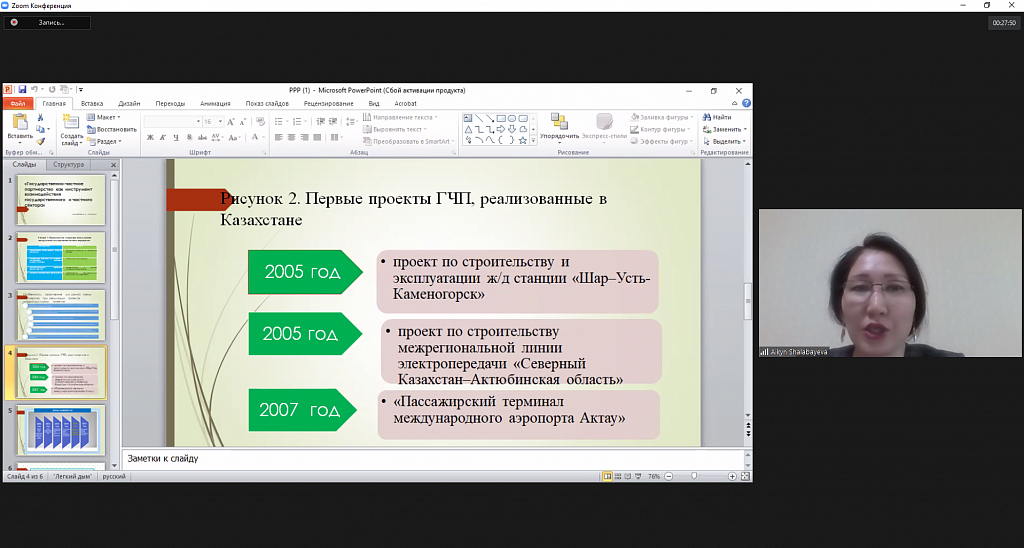This screenshot has height=548, width=1024.
Task: Click the increase indent icon
Action: (x=333, y=121)
